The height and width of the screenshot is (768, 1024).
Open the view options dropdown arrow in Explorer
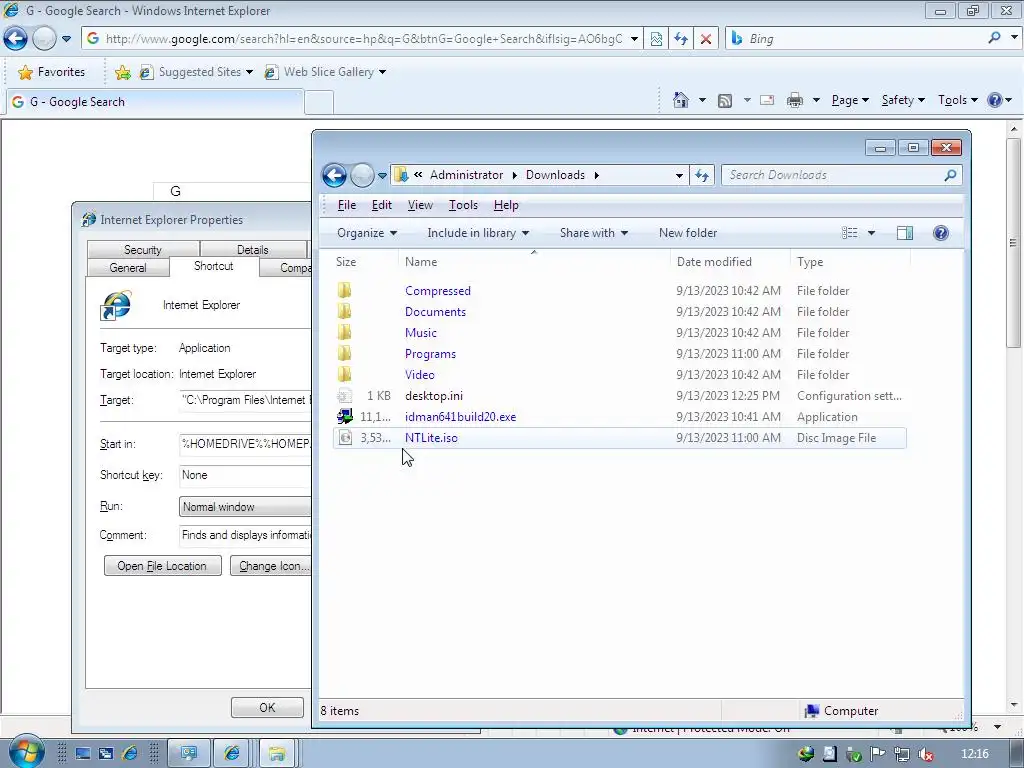pyautogui.click(x=871, y=233)
